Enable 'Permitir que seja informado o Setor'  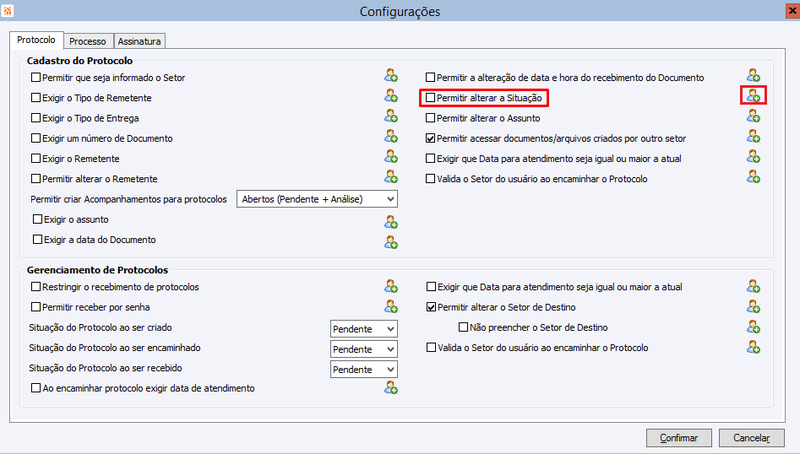36,78
